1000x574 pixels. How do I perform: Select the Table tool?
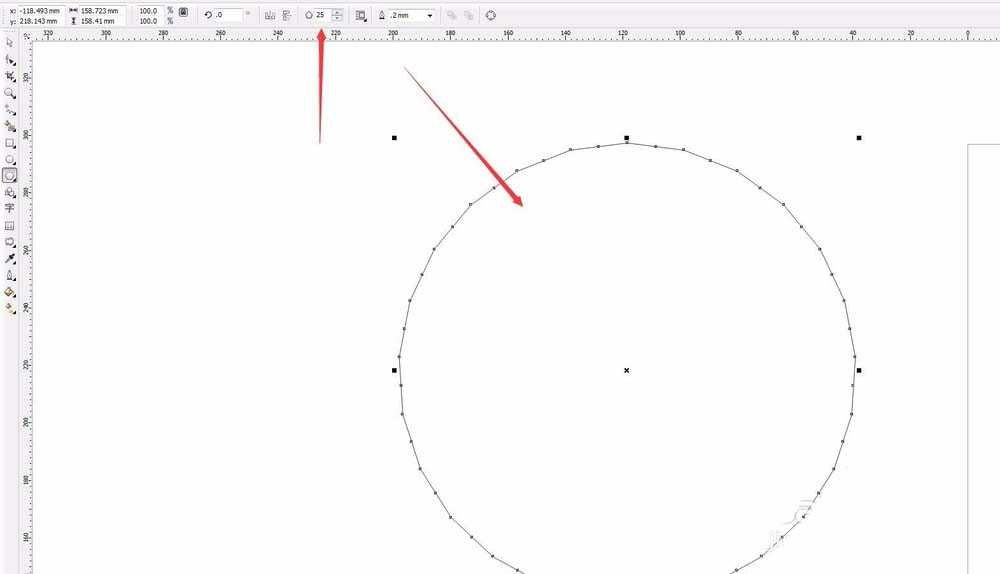point(10,226)
